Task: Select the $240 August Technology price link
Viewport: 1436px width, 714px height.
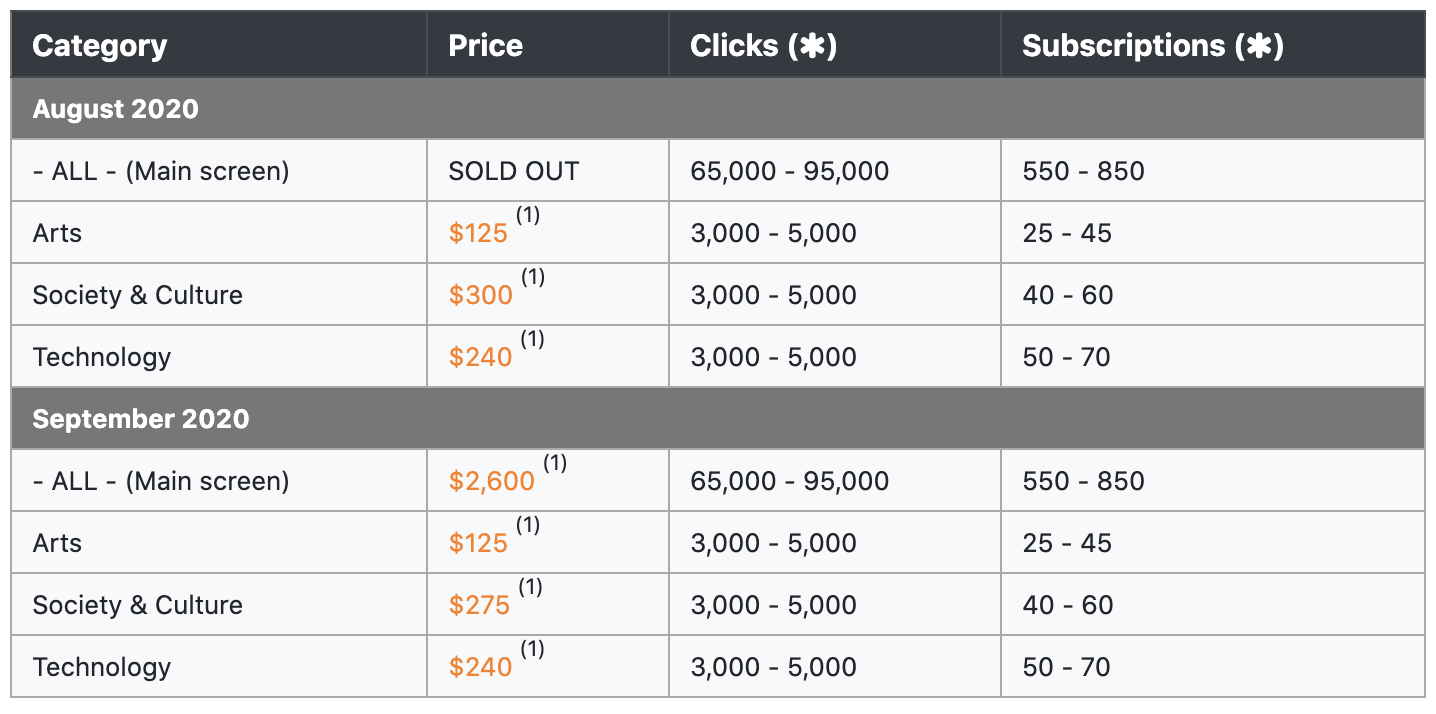Action: click(481, 358)
